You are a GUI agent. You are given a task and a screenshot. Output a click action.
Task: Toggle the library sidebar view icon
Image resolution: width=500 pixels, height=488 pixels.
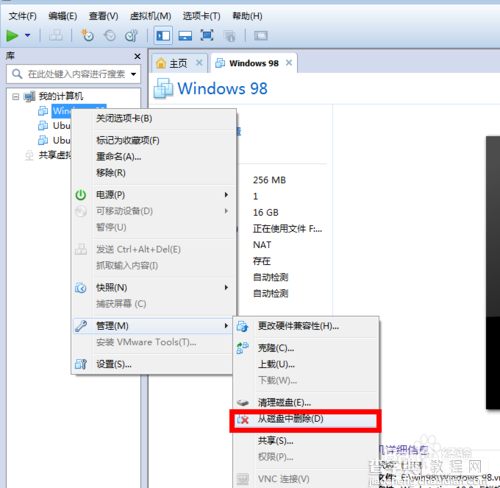(163, 35)
